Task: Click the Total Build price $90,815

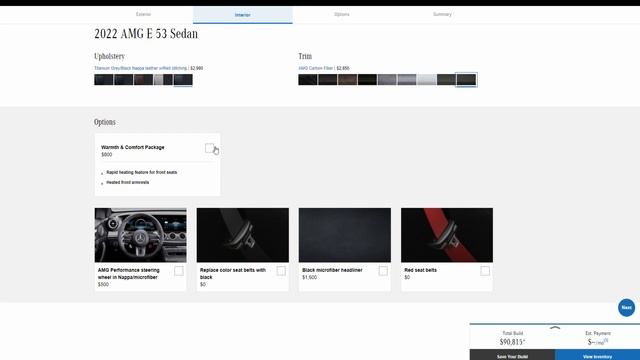Action: tap(512, 342)
